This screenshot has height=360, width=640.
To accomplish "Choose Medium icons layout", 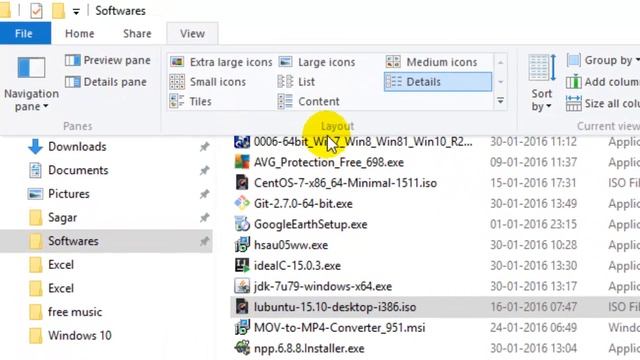I will click(432, 62).
